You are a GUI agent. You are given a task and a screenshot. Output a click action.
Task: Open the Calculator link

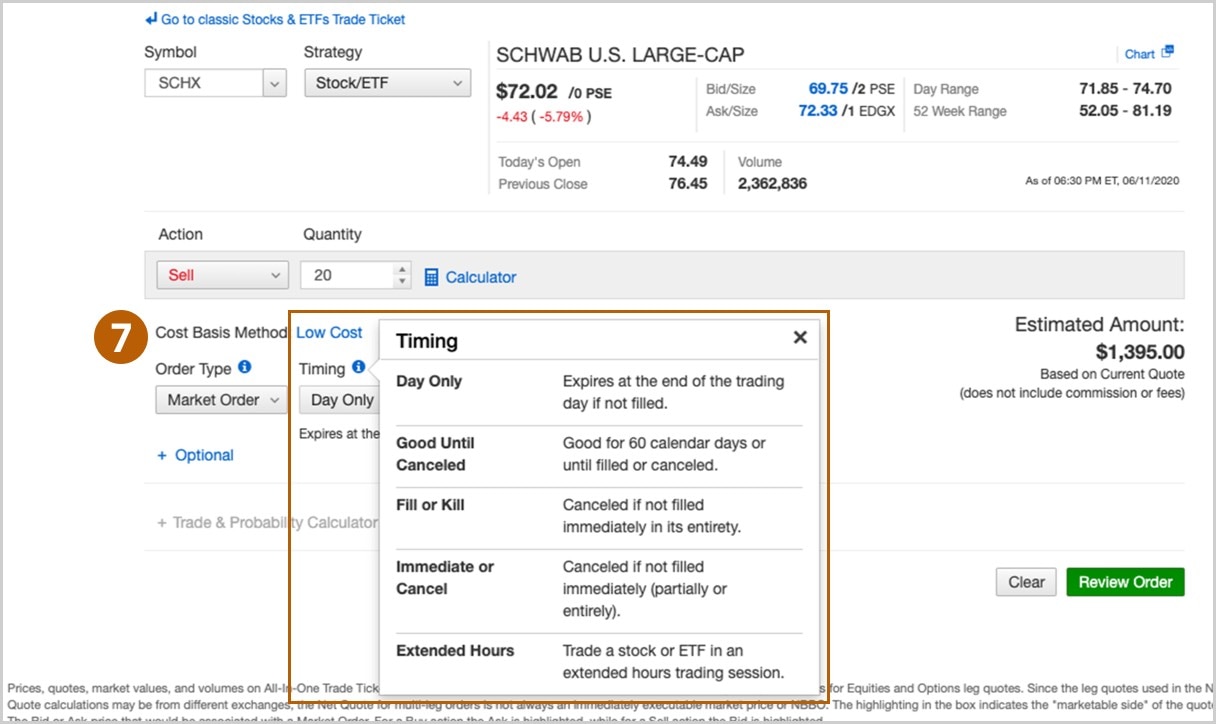coord(481,277)
